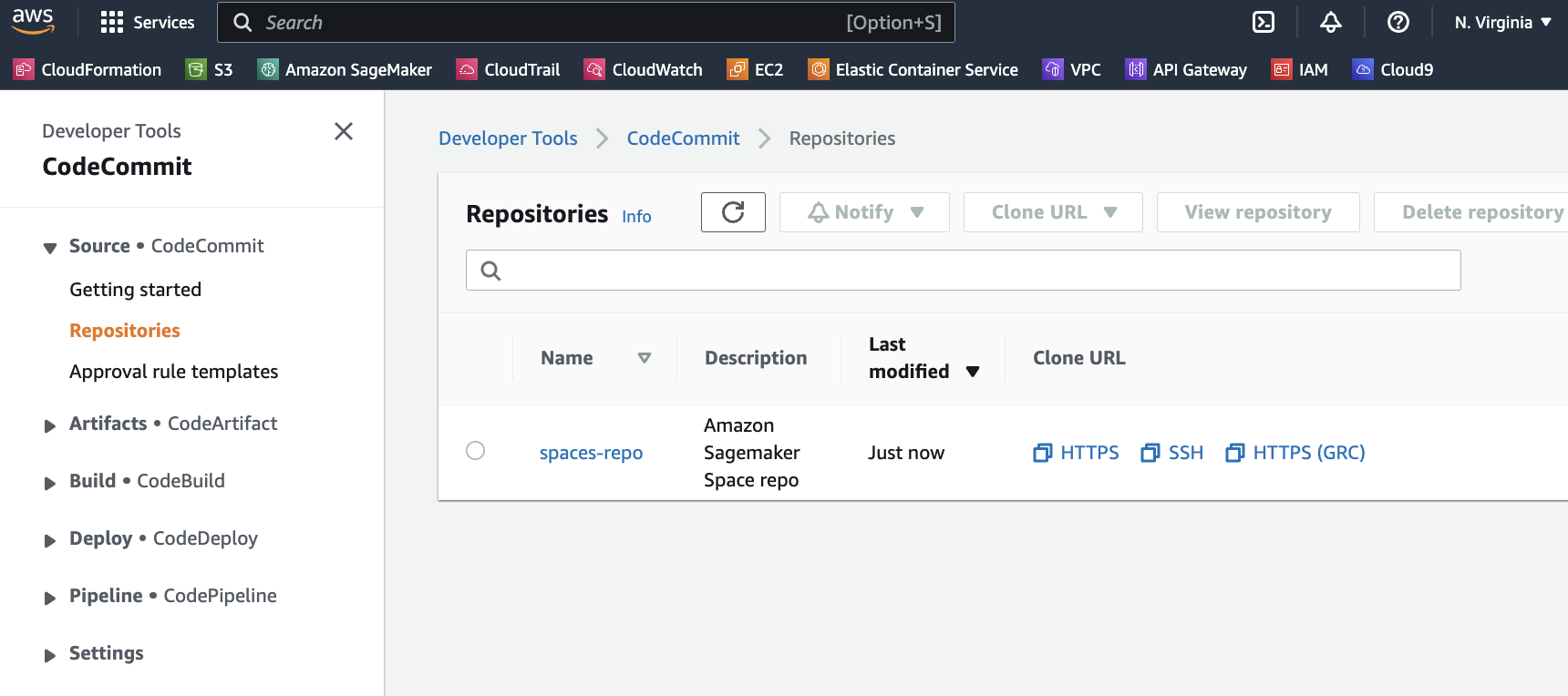Image resolution: width=1568 pixels, height=696 pixels.
Task: Refresh the repositories list
Action: (x=733, y=212)
